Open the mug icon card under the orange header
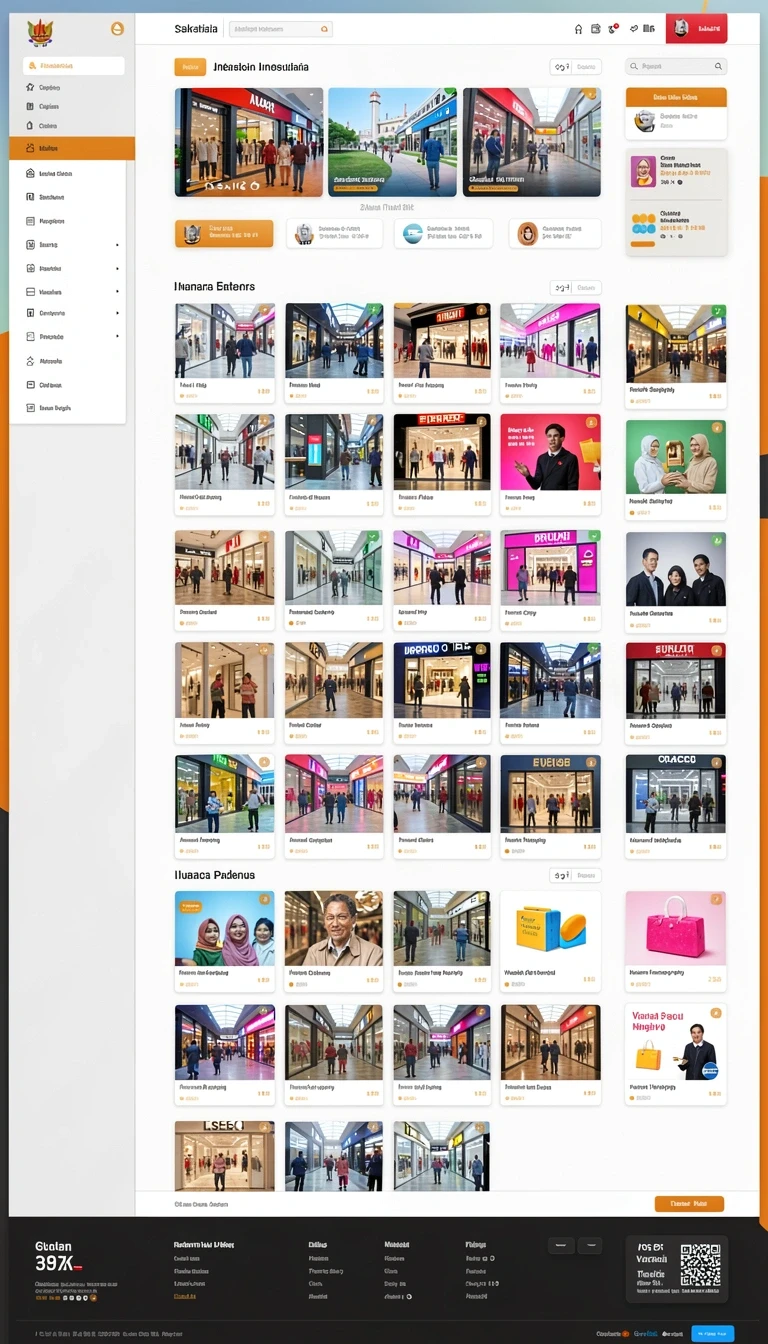 (676, 122)
